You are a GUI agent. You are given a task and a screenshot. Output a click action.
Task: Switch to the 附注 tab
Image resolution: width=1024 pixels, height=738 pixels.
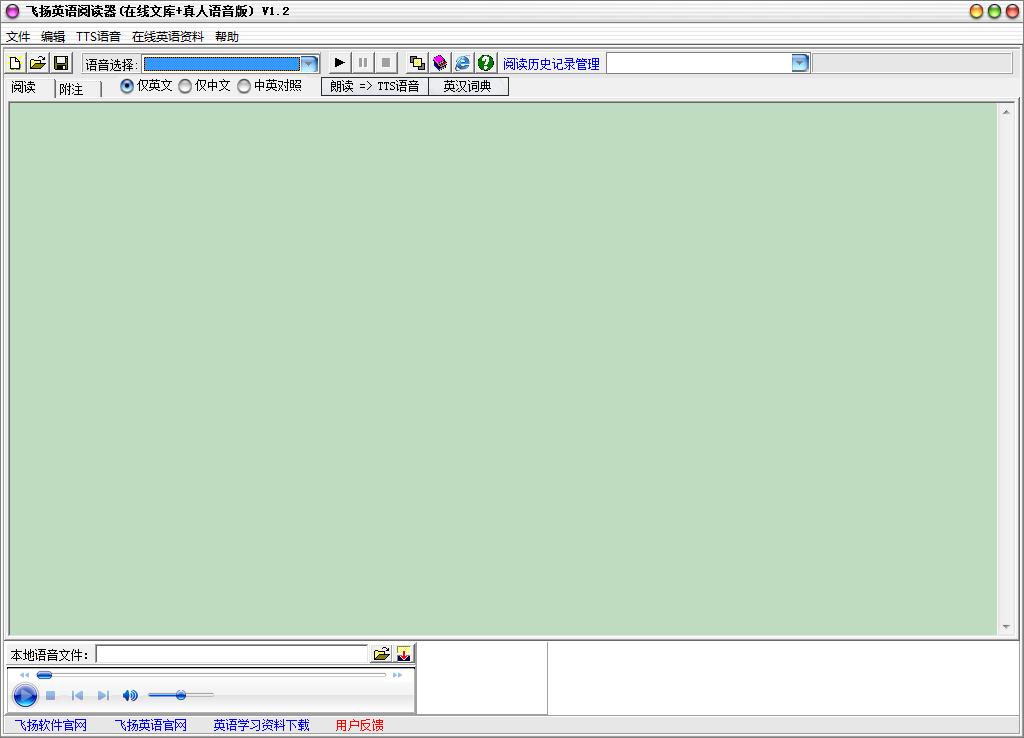pos(71,89)
